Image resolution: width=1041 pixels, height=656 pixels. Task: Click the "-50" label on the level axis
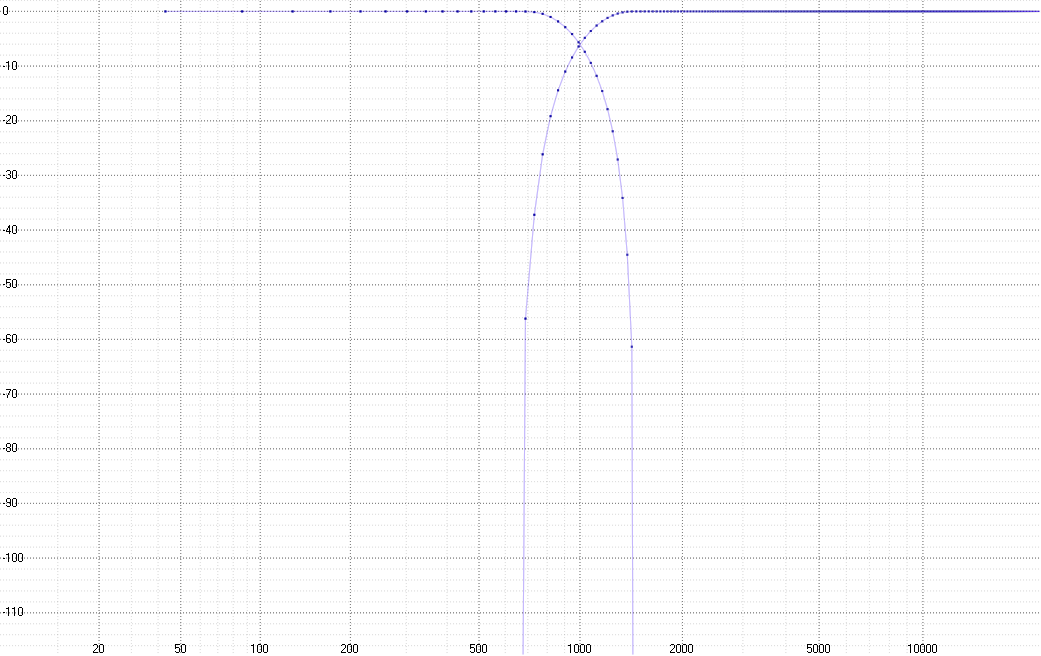pyautogui.click(x=9, y=284)
